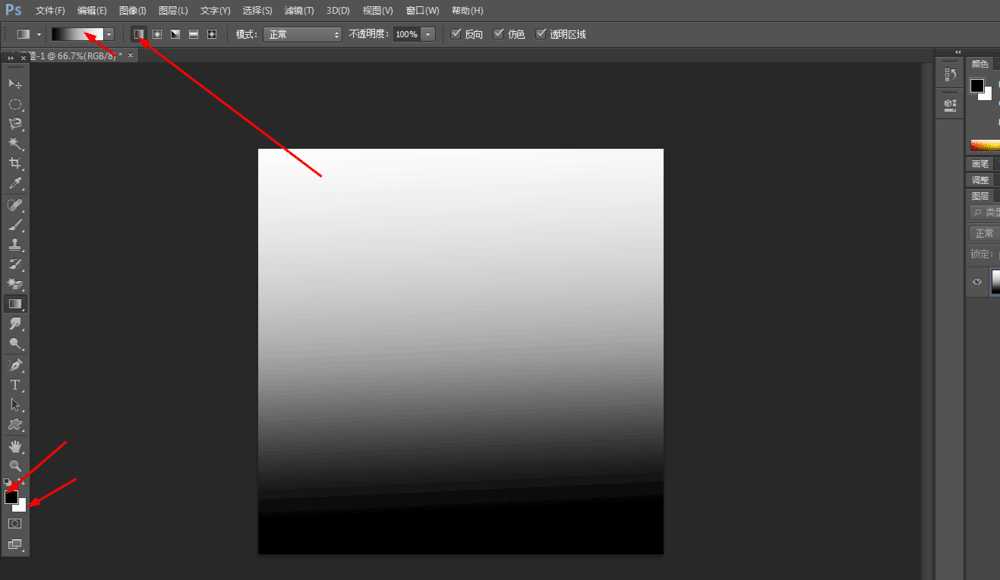Switch to the 颜色 panel tab
Screen dimensions: 1000x580
tap(979, 63)
